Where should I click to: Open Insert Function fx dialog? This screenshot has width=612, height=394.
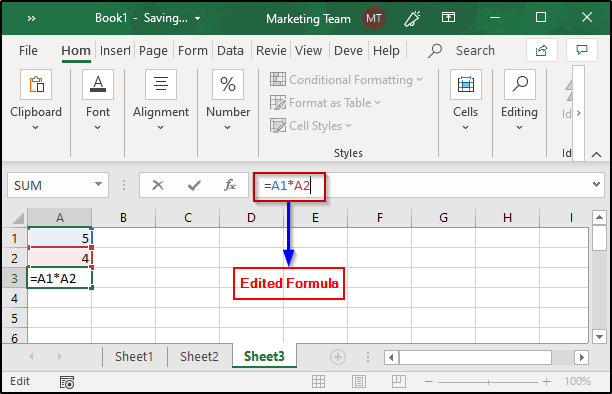[x=230, y=185]
